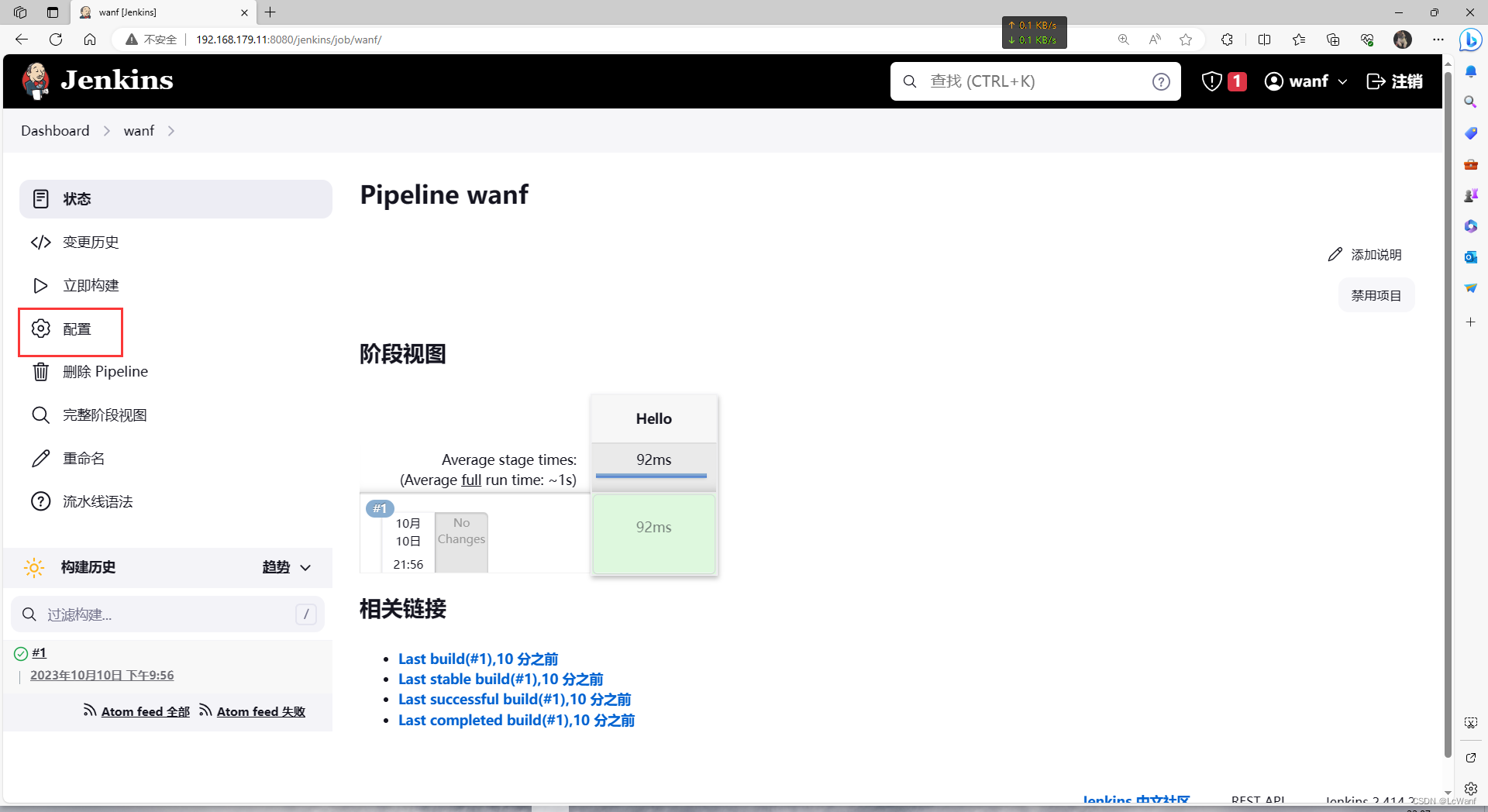Open the browser extensions puzzle icon
The image size is (1488, 812).
point(1227,40)
